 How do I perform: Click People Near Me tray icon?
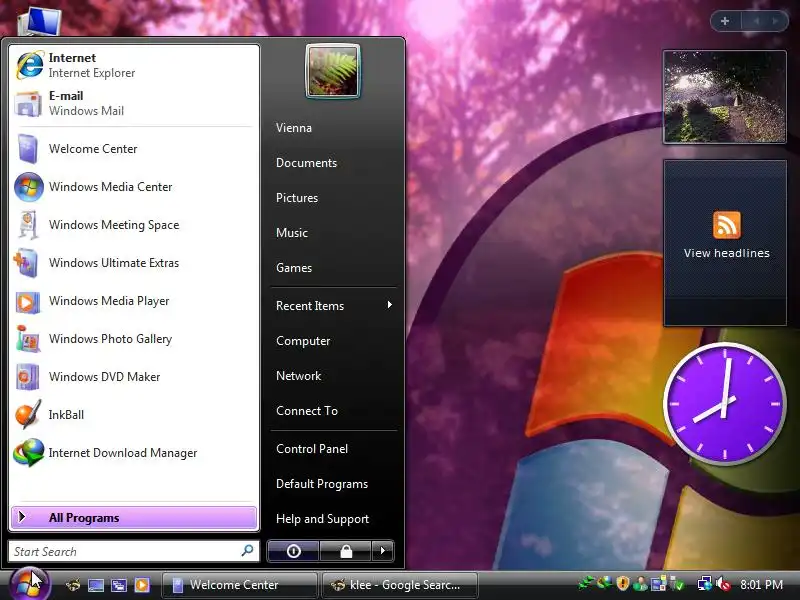click(640, 584)
